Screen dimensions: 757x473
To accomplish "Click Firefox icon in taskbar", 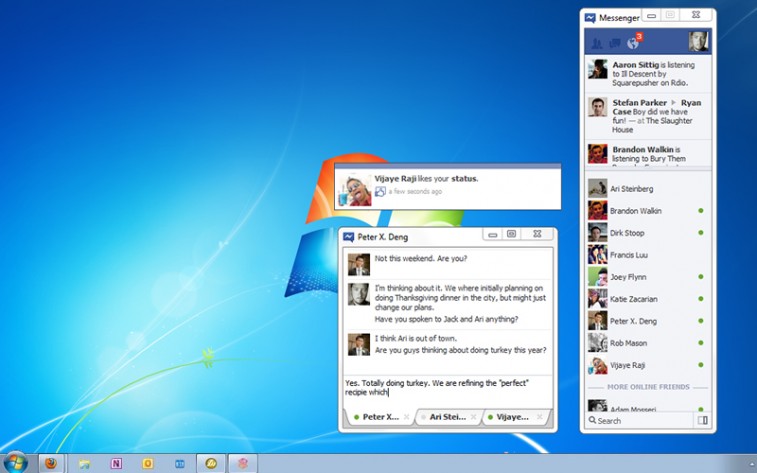I will tap(50, 463).
